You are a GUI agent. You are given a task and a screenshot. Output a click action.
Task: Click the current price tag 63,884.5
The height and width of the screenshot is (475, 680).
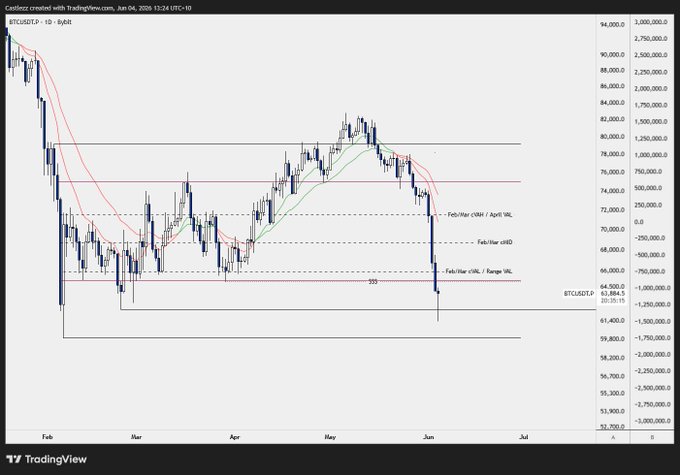click(613, 294)
